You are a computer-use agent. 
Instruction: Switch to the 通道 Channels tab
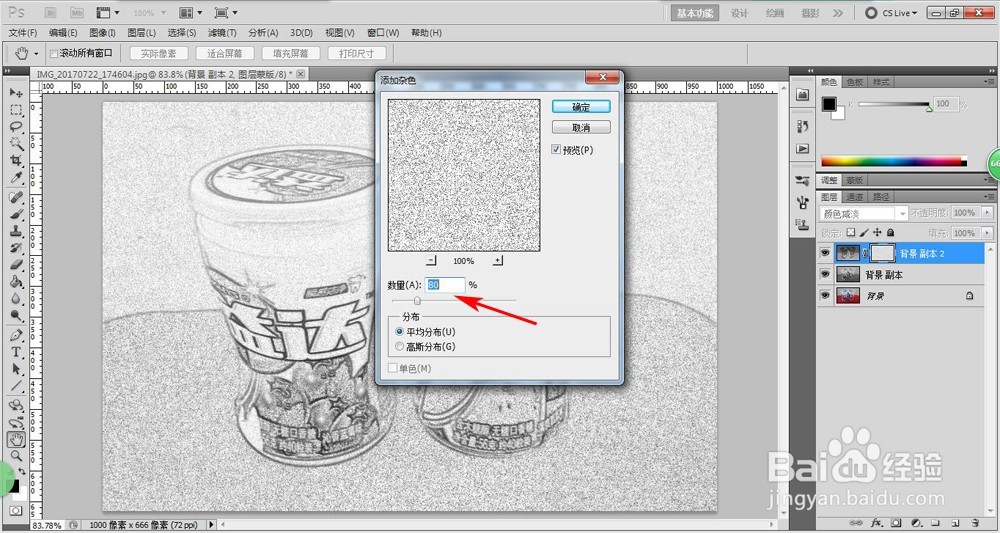855,197
